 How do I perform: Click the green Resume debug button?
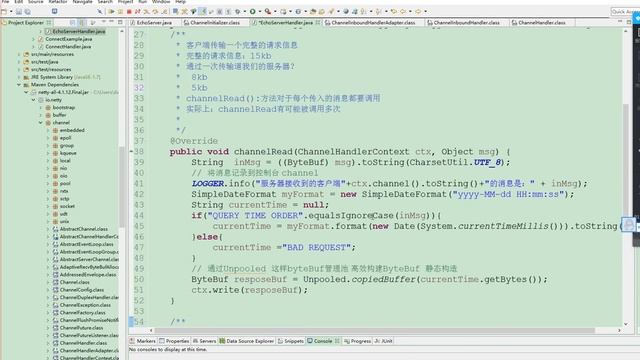[111, 12]
